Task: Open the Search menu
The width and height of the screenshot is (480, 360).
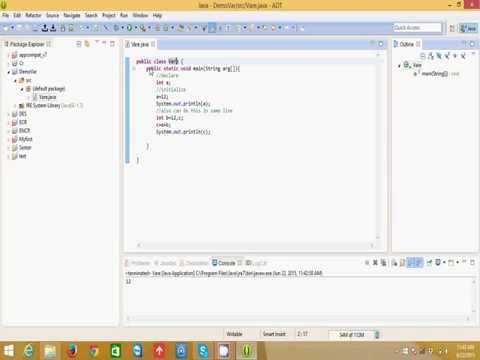Action: [x=91, y=15]
